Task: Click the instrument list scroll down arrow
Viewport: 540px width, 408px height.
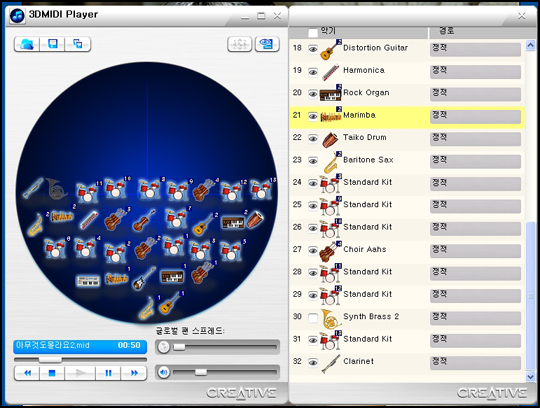Action: coord(530,377)
